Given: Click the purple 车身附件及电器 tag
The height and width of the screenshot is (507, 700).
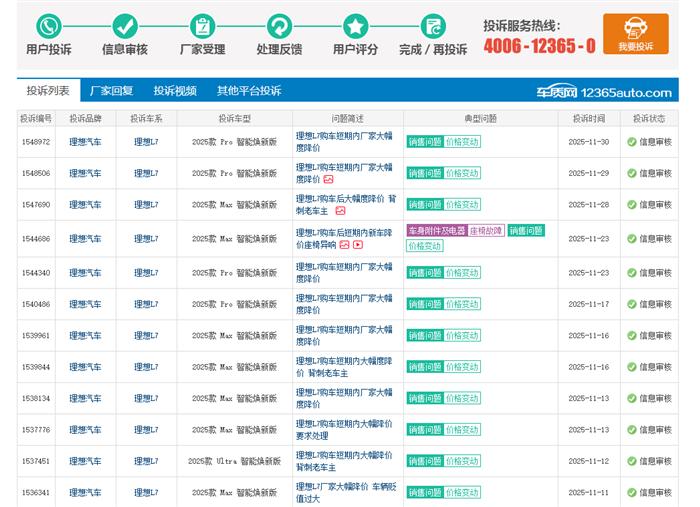Looking at the screenshot, I should coord(437,231).
